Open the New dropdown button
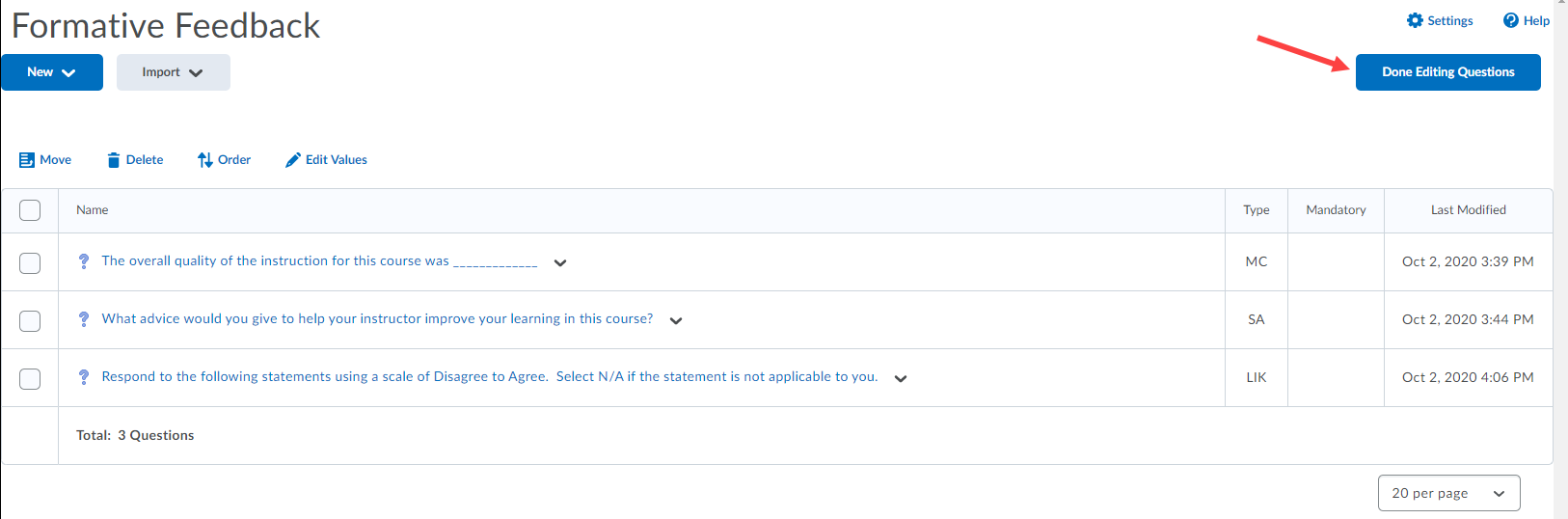 click(x=52, y=72)
